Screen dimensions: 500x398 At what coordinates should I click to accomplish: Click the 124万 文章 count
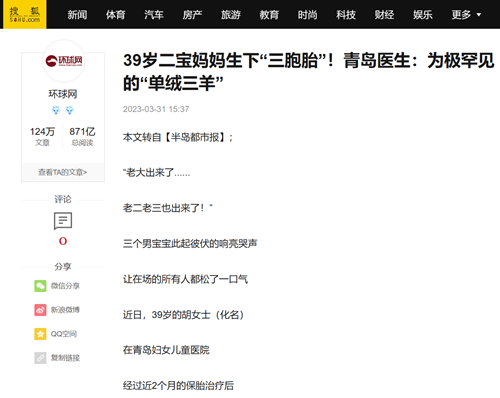(42, 136)
